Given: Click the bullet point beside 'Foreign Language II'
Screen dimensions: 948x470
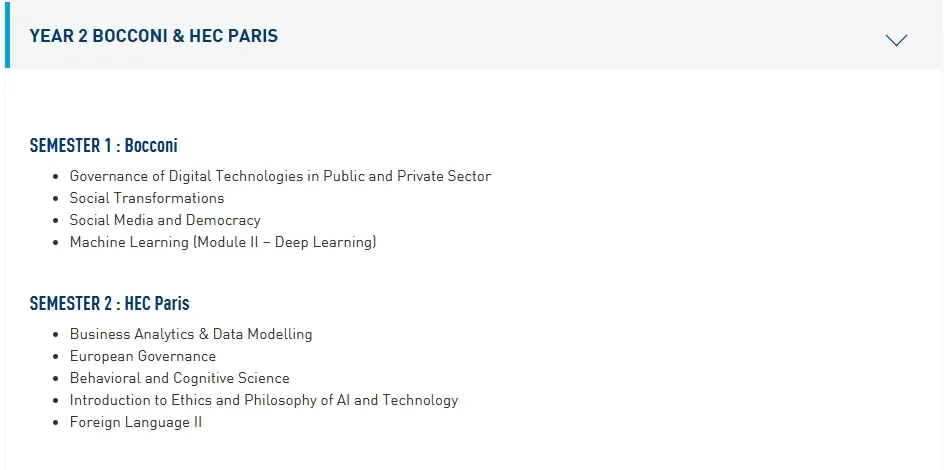Looking at the screenshot, I should [x=56, y=422].
